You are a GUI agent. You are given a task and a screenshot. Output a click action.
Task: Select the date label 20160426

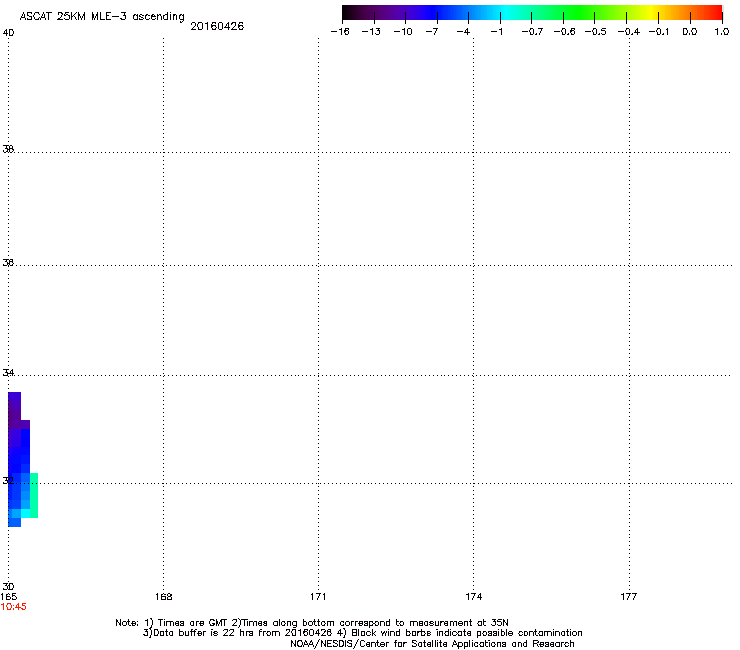coord(217,26)
